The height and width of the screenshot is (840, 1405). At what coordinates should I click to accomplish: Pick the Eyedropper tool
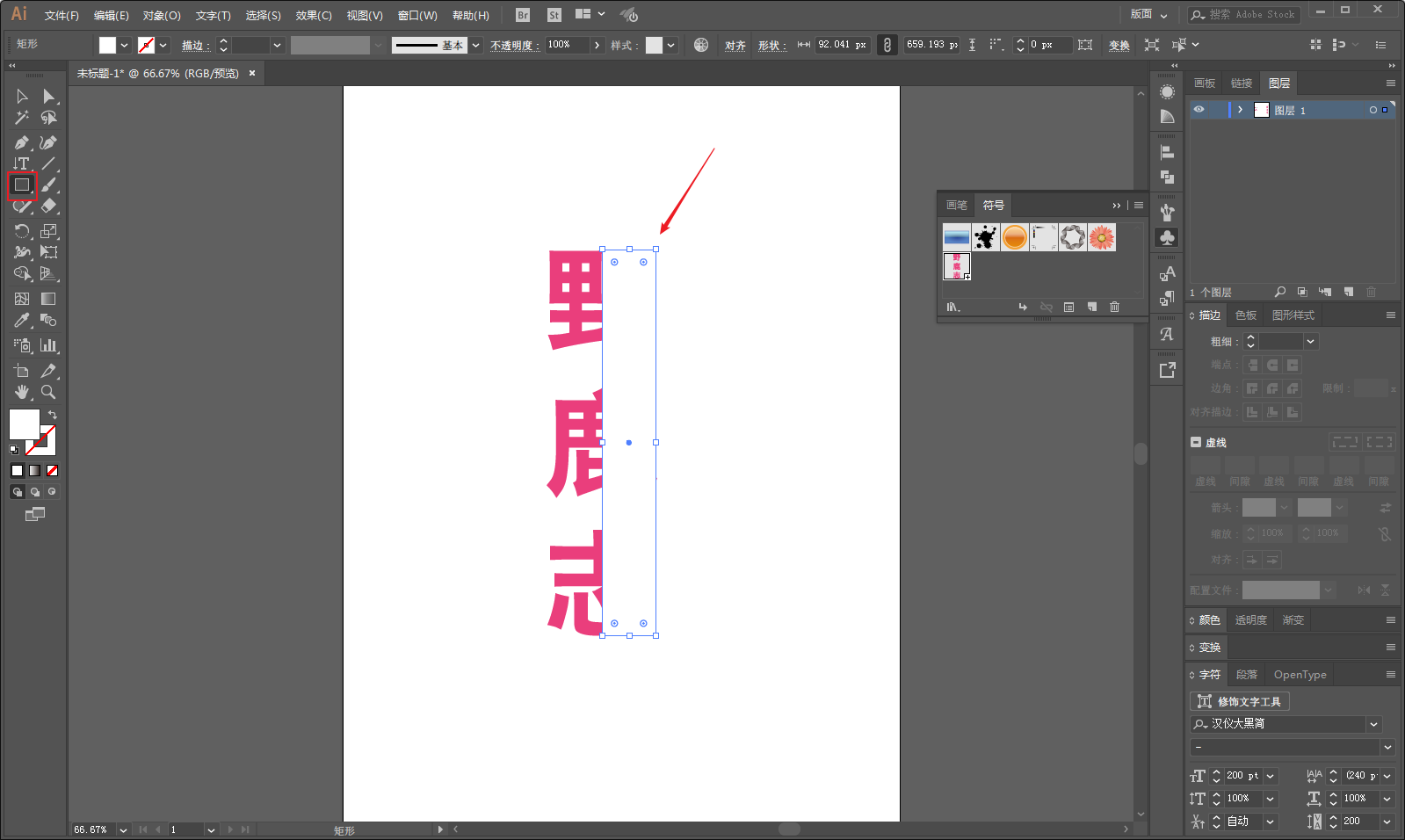22,321
